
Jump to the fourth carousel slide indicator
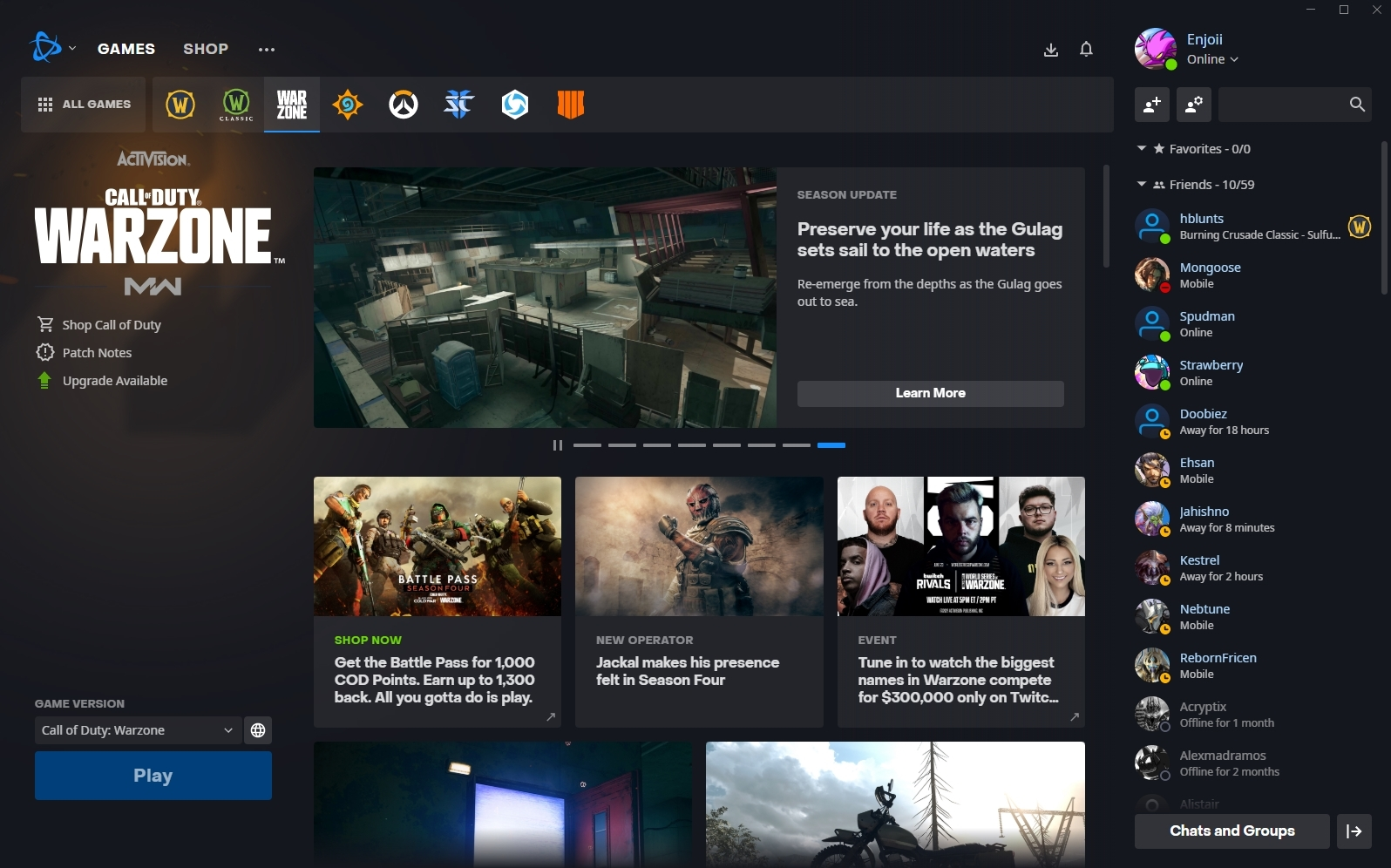coord(692,445)
